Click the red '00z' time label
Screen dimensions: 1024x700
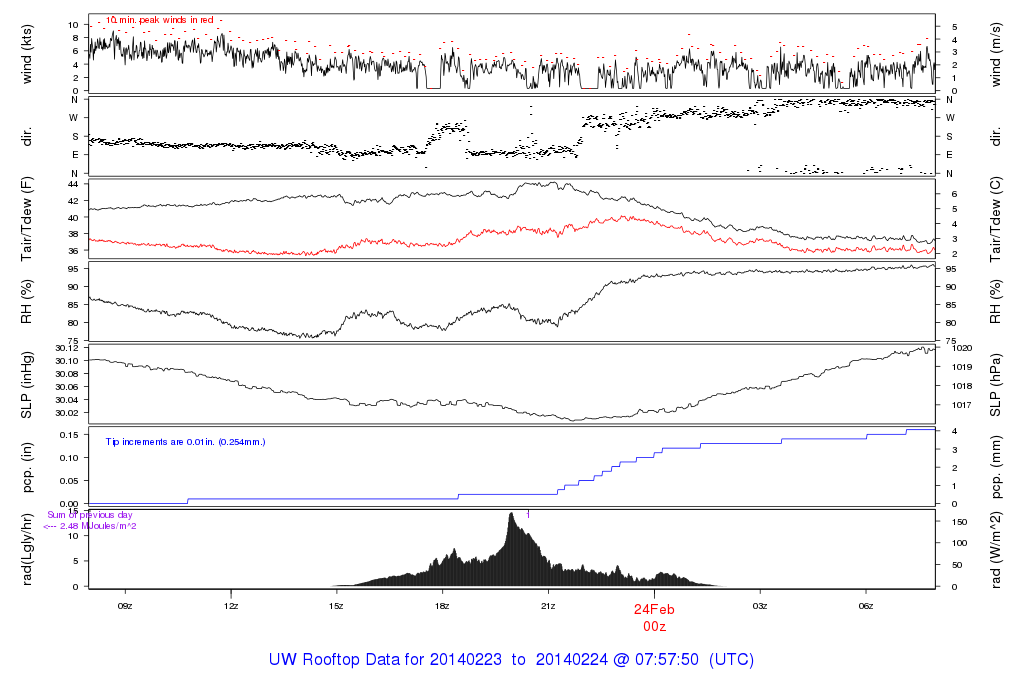point(654,626)
